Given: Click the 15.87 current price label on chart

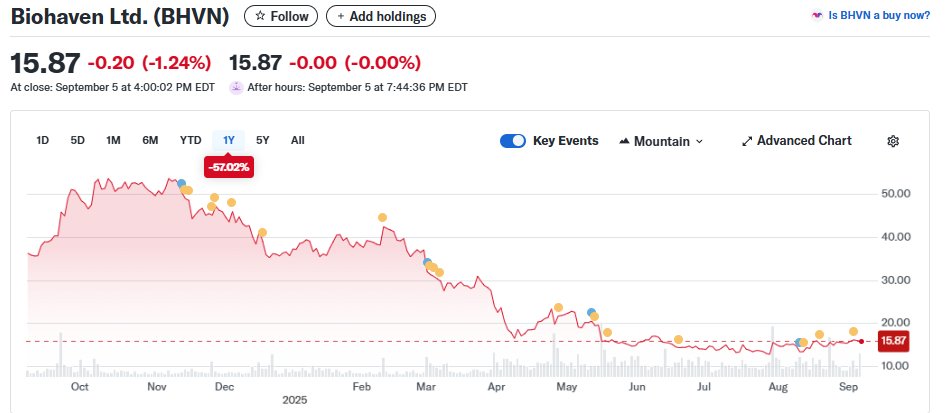Looking at the screenshot, I should (x=893, y=341).
